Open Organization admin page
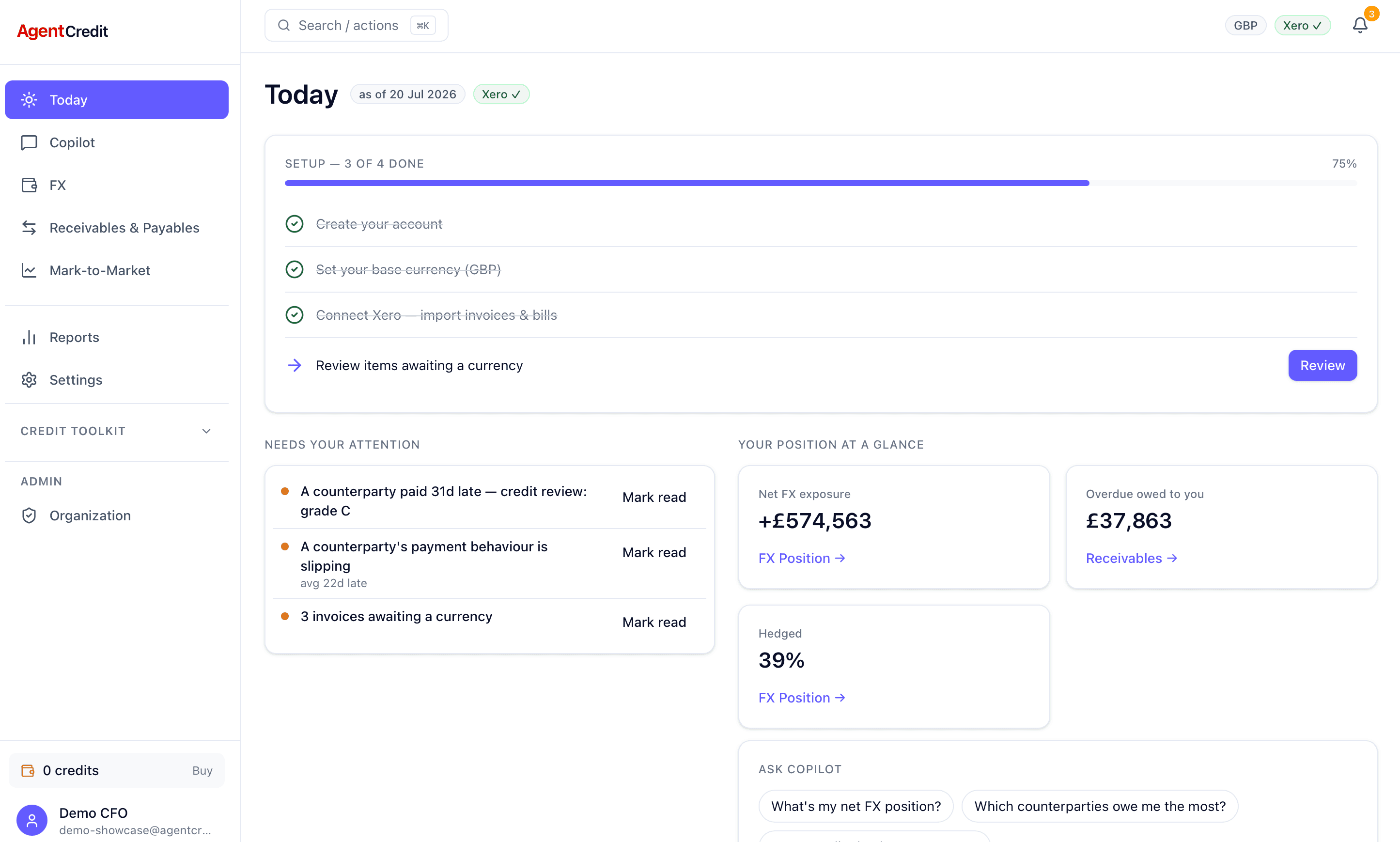This screenshot has width=1400, height=842. point(116,515)
